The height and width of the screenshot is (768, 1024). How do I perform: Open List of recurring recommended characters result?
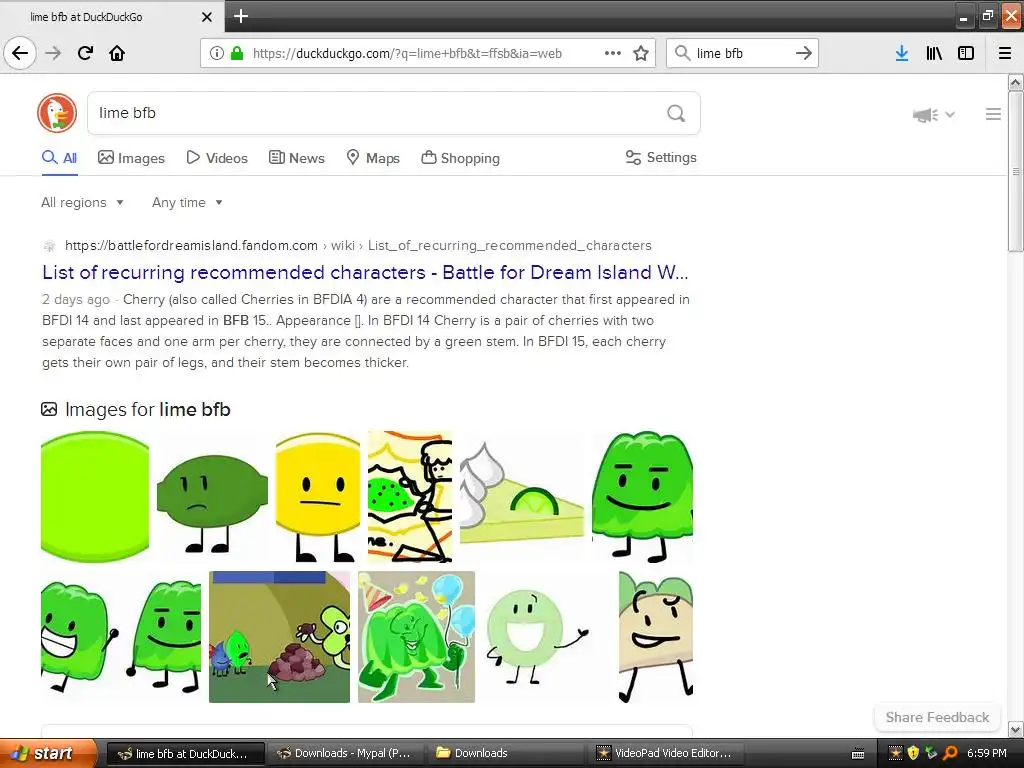click(365, 272)
